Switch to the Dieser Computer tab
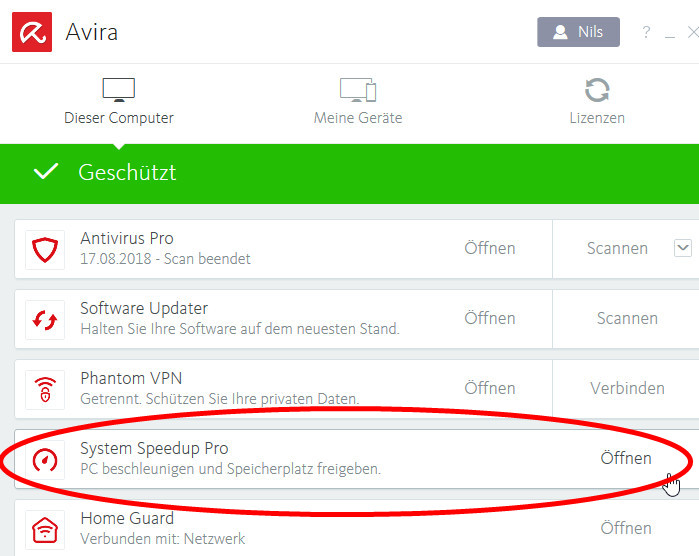This screenshot has width=699, height=556. pos(119,103)
